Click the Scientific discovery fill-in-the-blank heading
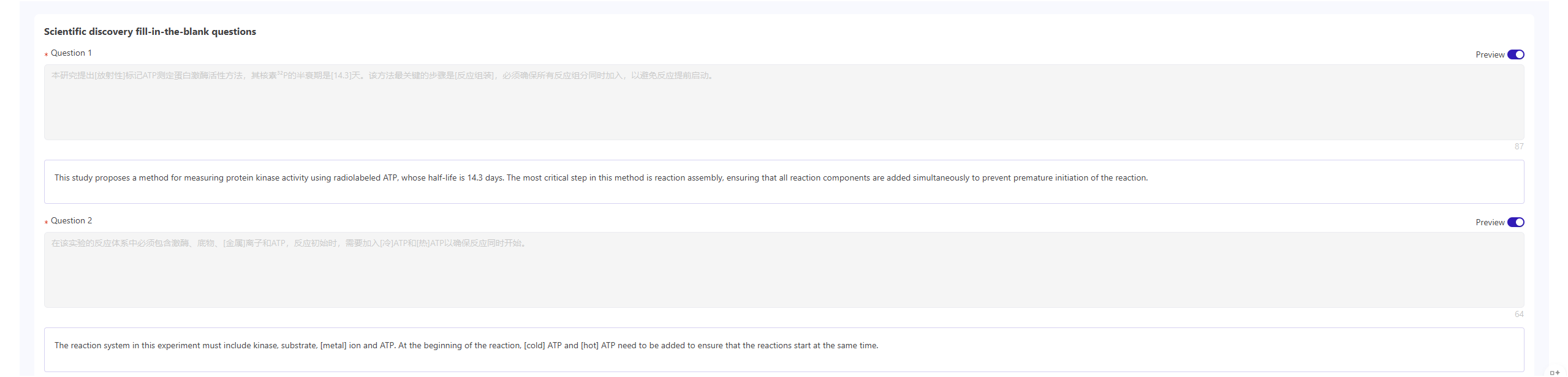Screen dimensions: 1568x377 click(150, 32)
